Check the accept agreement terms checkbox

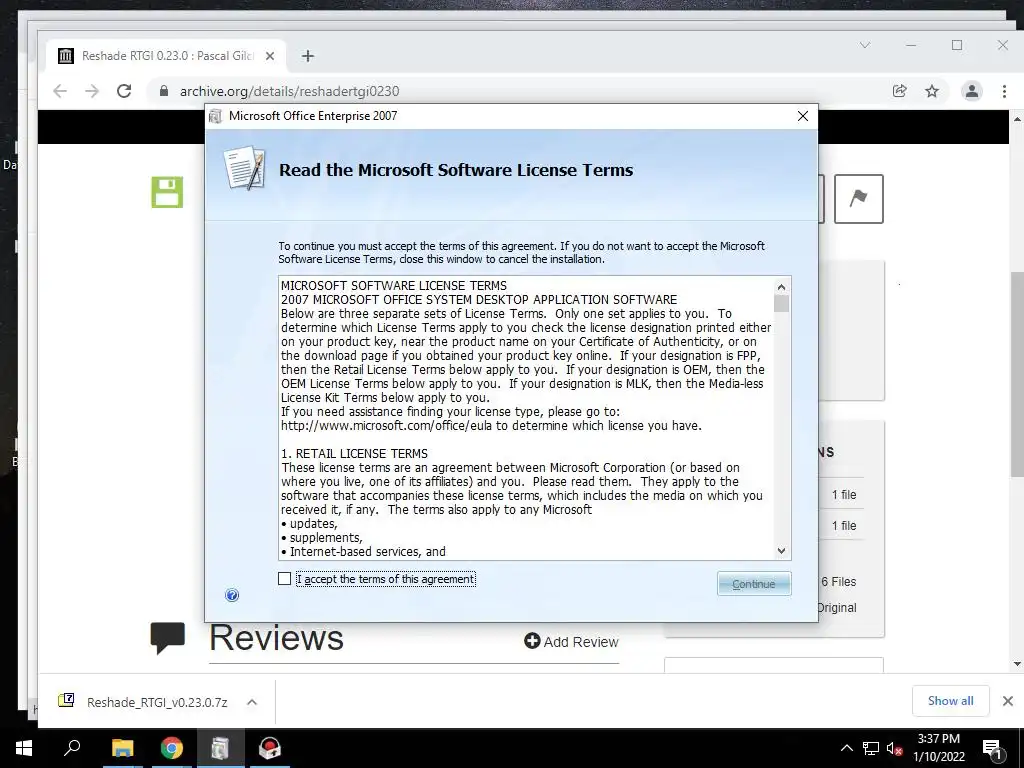[x=284, y=579]
